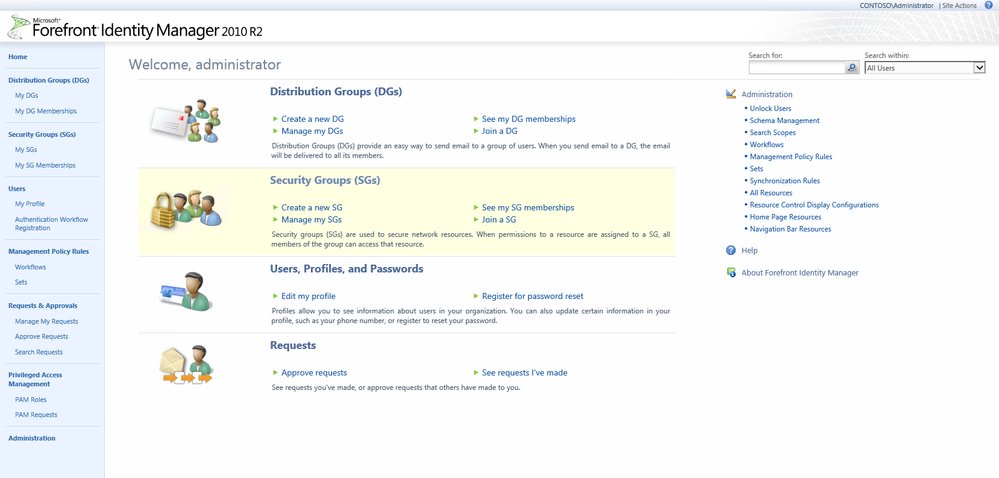Viewport: 999px width, 478px height.
Task: Open Privileged Access Management heading
Action: pos(35,379)
